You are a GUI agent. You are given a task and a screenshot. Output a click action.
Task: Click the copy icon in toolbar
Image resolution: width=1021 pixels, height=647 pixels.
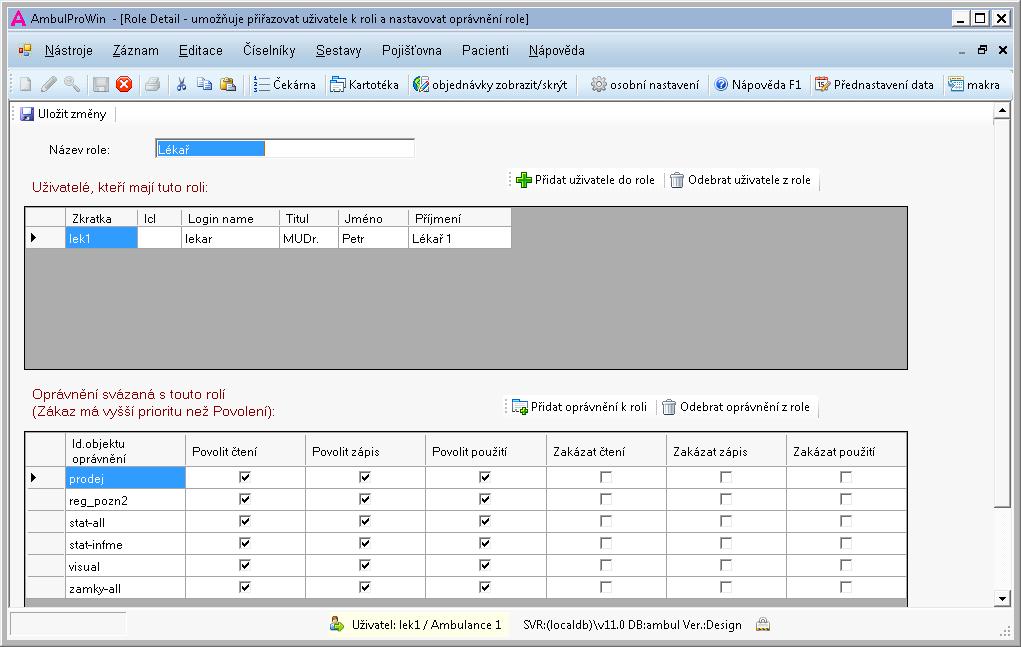204,84
